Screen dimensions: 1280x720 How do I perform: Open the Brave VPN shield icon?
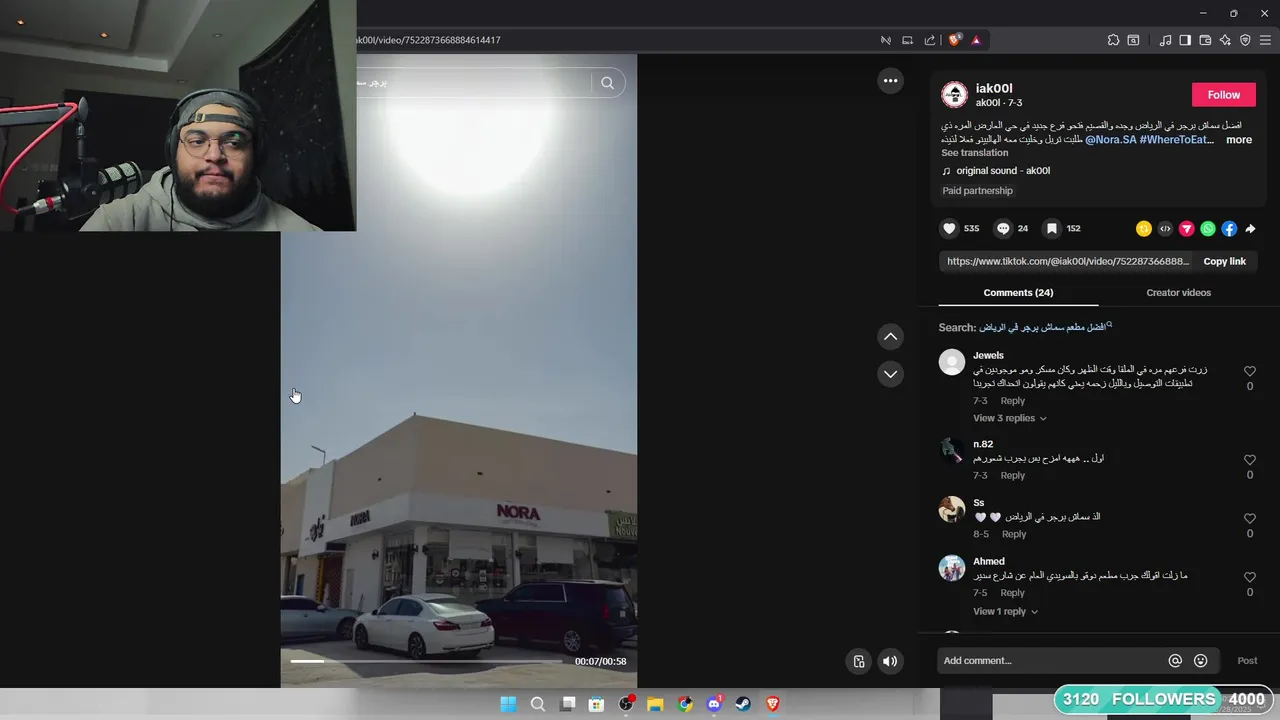tap(1245, 40)
